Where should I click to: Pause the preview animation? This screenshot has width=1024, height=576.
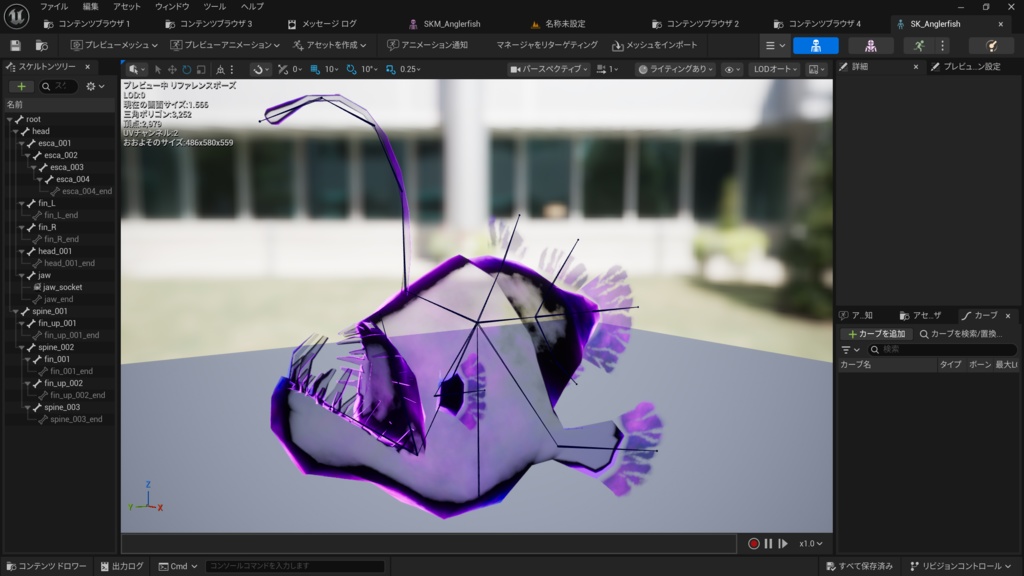(769, 543)
